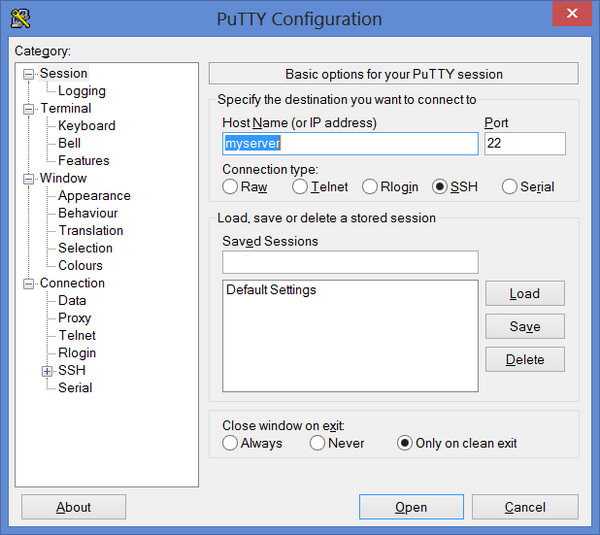The image size is (600, 535).
Task: Click the PuTTY icon in title bar
Action: 19,17
